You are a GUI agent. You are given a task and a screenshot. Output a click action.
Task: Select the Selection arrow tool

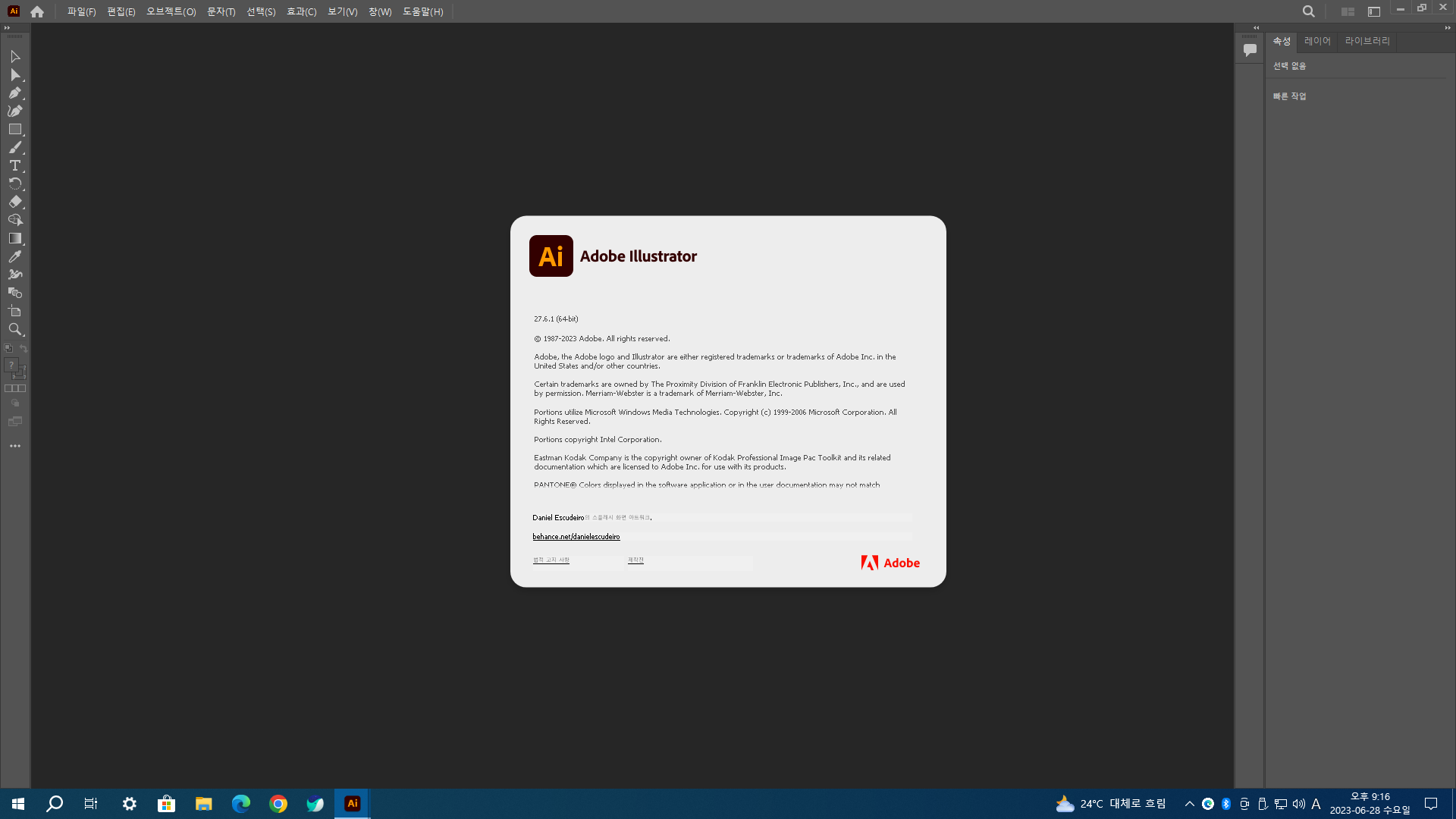tap(14, 57)
